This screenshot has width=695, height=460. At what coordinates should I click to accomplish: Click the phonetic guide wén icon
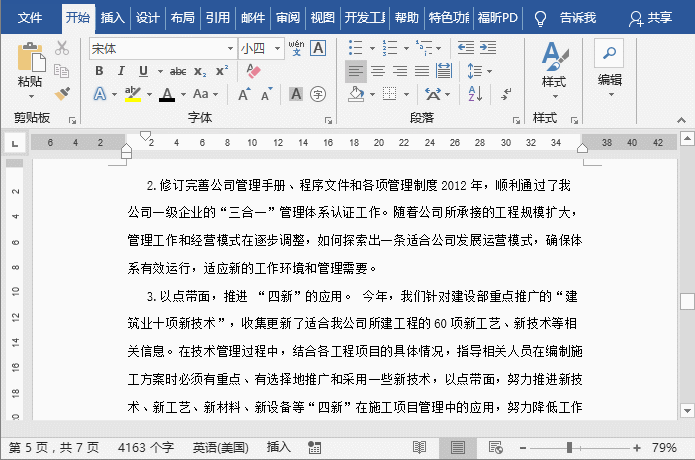click(x=296, y=48)
